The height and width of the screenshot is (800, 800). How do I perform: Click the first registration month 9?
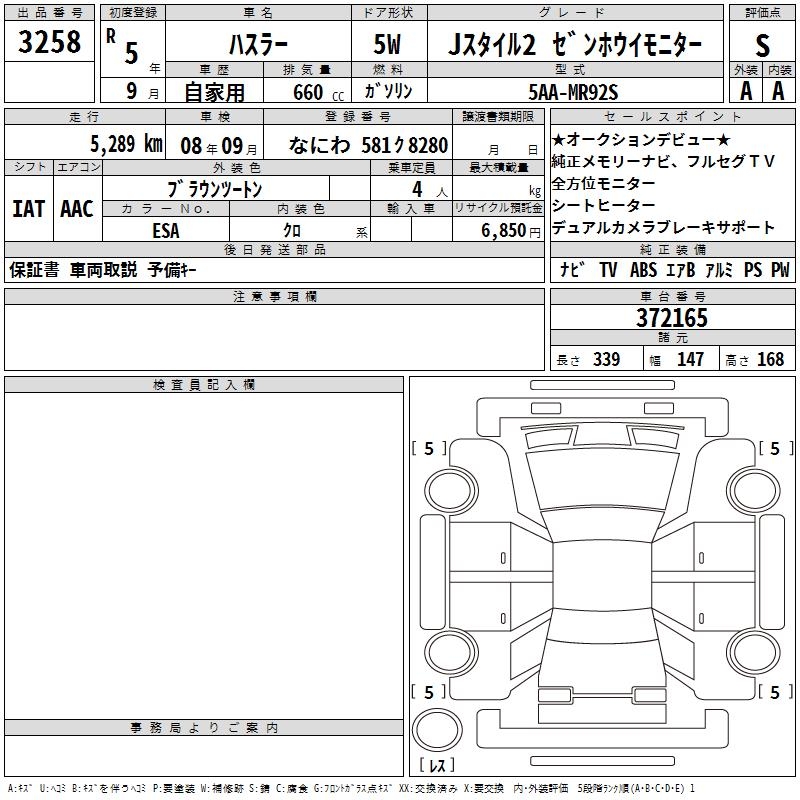pyautogui.click(x=132, y=91)
